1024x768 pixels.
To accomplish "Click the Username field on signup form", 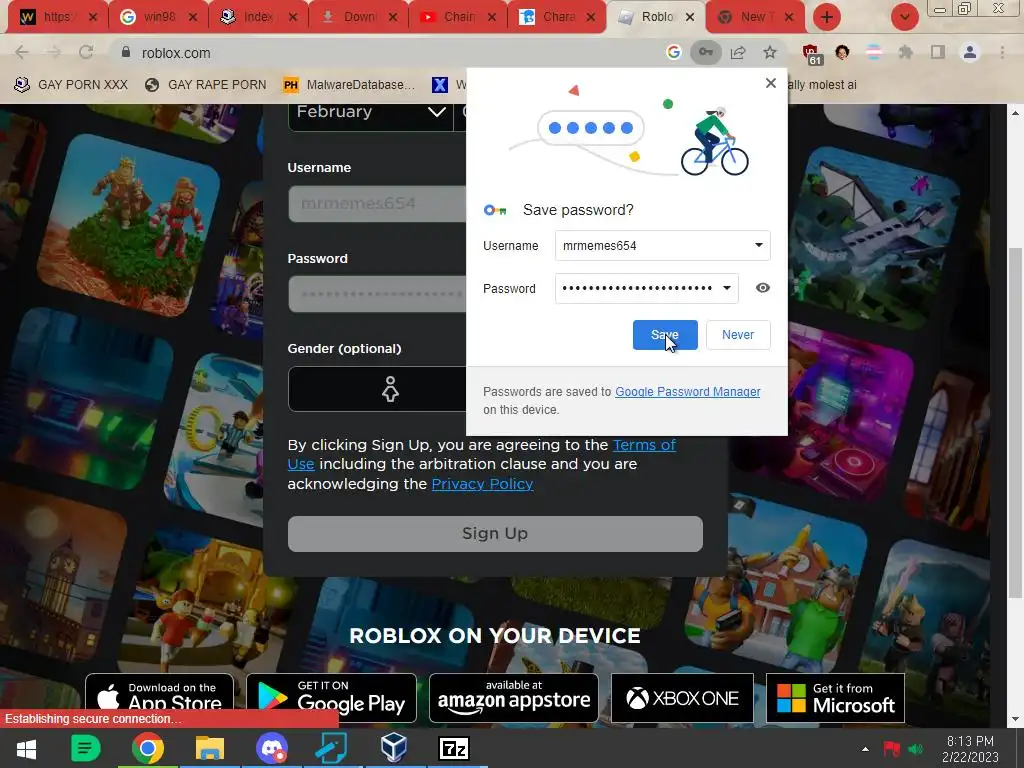I will (x=377, y=204).
